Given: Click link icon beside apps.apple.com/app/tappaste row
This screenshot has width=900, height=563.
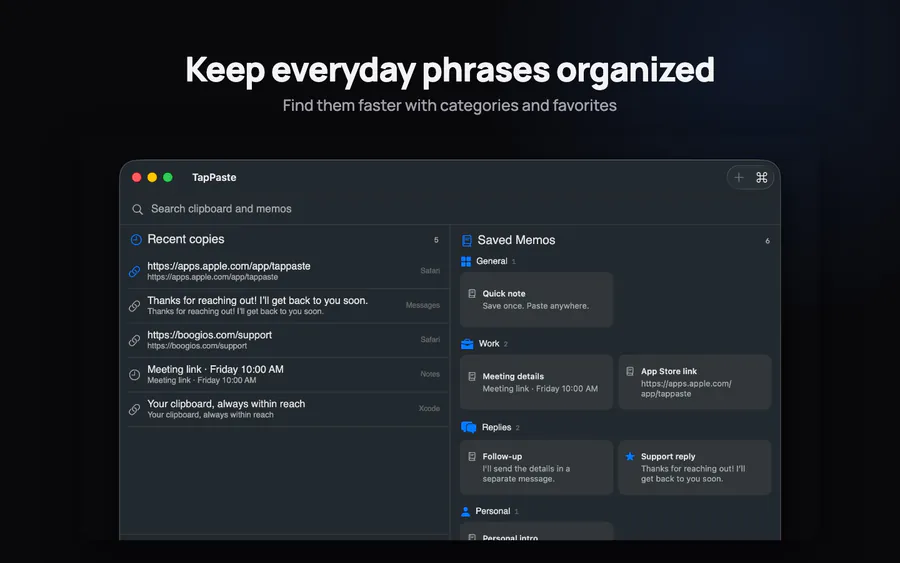Looking at the screenshot, I should click(x=134, y=271).
